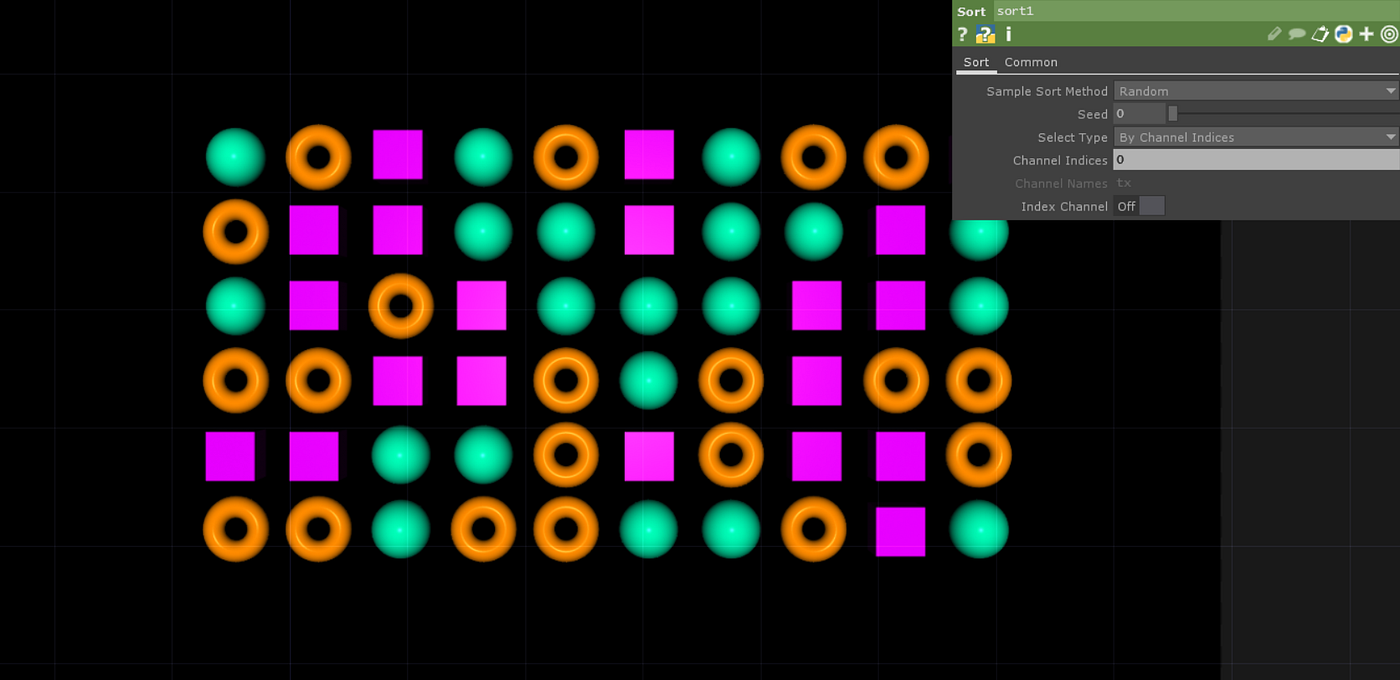Open the Sample Sort Method dropdown
Viewport: 1400px width, 680px height.
[x=1256, y=91]
